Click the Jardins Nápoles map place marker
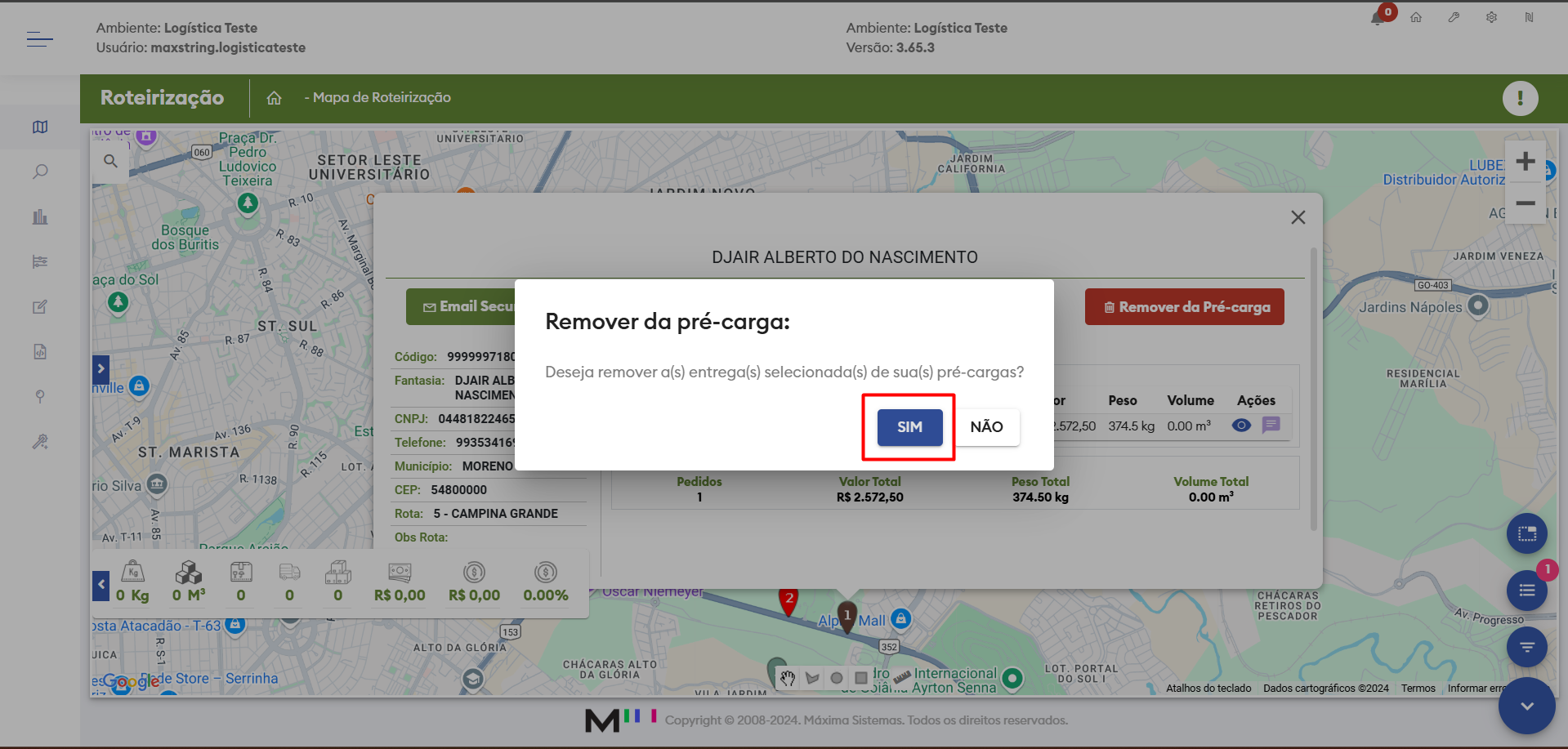The image size is (1568, 749). point(1478,306)
